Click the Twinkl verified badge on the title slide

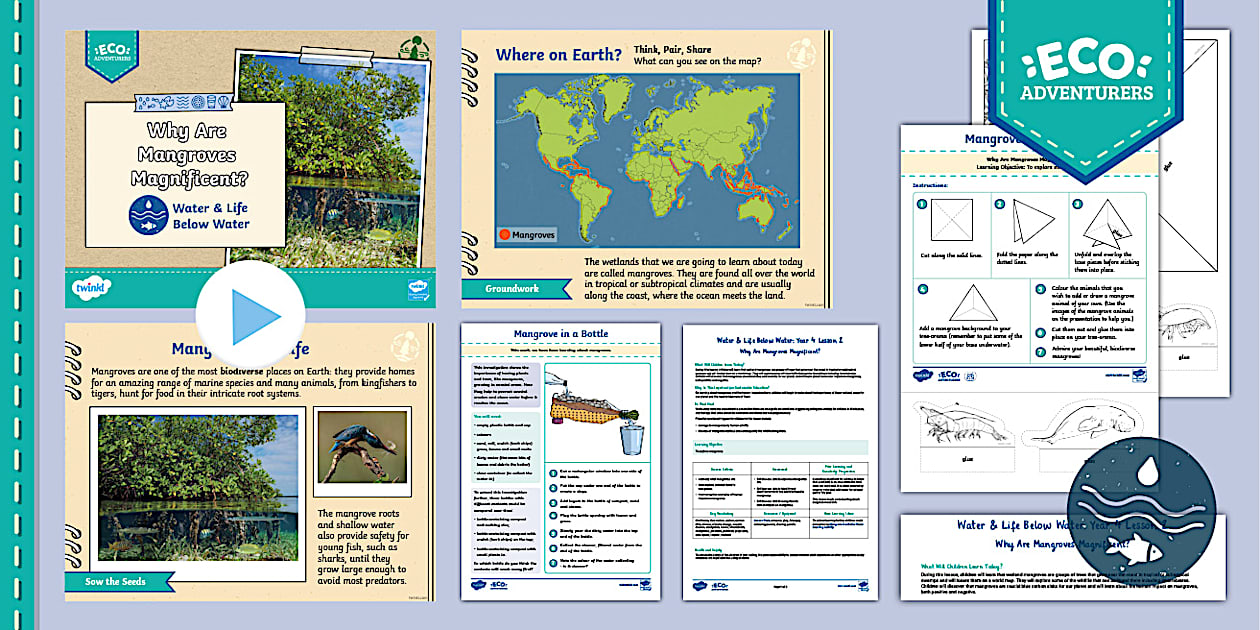click(x=420, y=290)
